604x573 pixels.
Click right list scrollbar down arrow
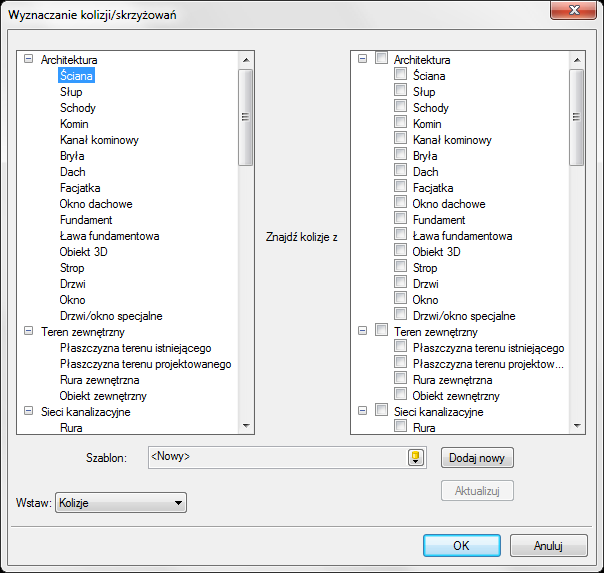pyautogui.click(x=577, y=426)
